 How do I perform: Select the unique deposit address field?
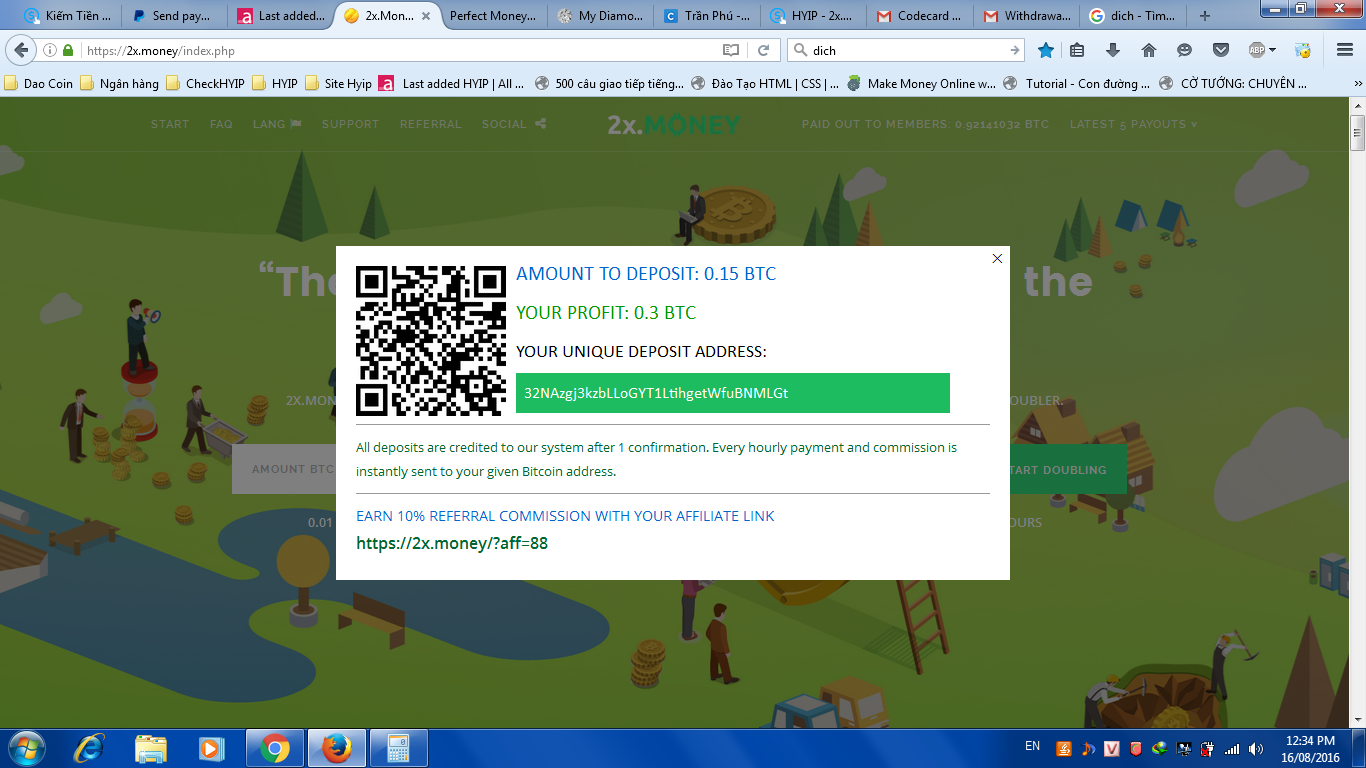pyautogui.click(x=733, y=393)
